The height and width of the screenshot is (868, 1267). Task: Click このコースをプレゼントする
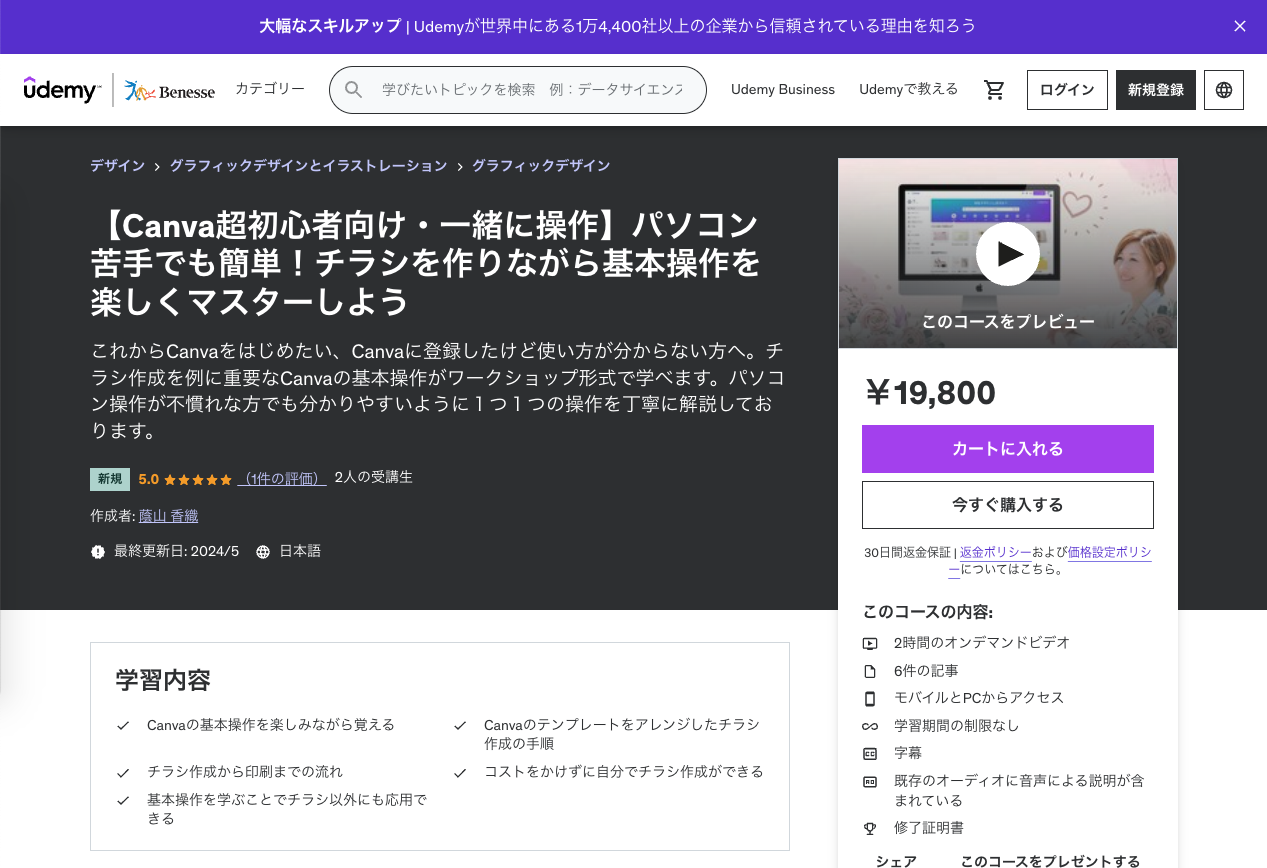(x=1049, y=860)
